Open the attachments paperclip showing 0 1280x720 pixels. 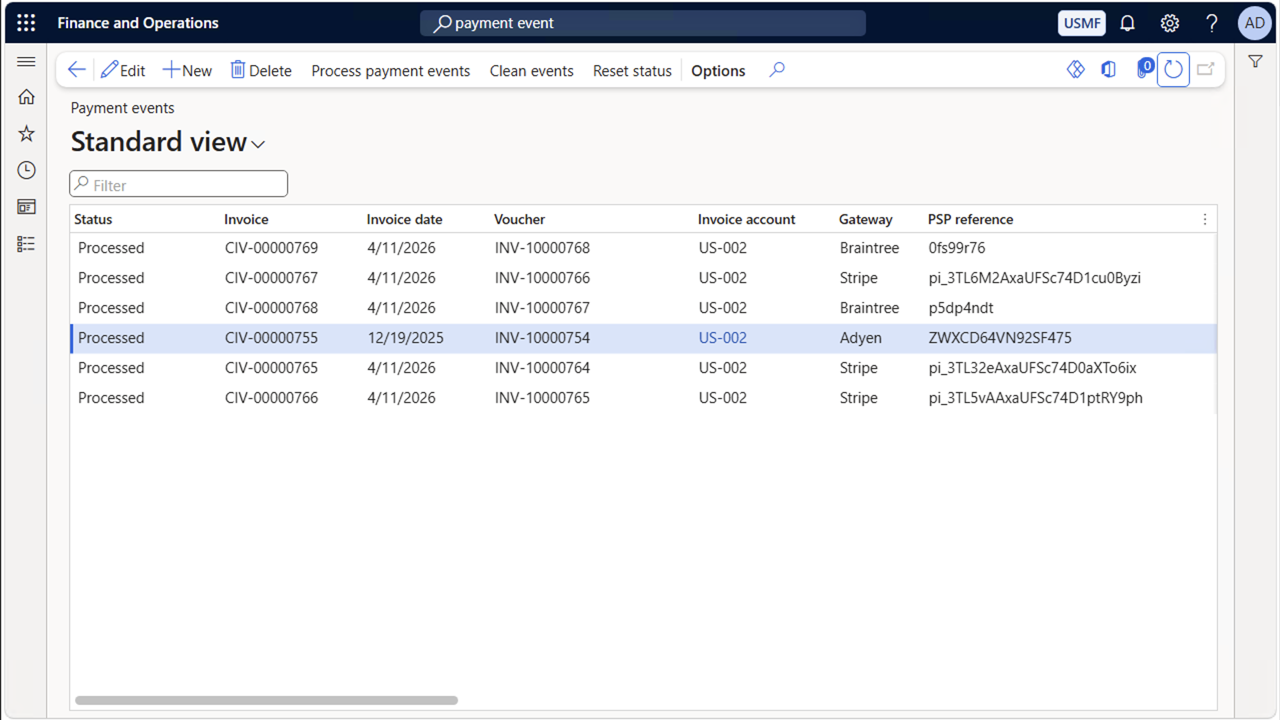click(x=1140, y=69)
